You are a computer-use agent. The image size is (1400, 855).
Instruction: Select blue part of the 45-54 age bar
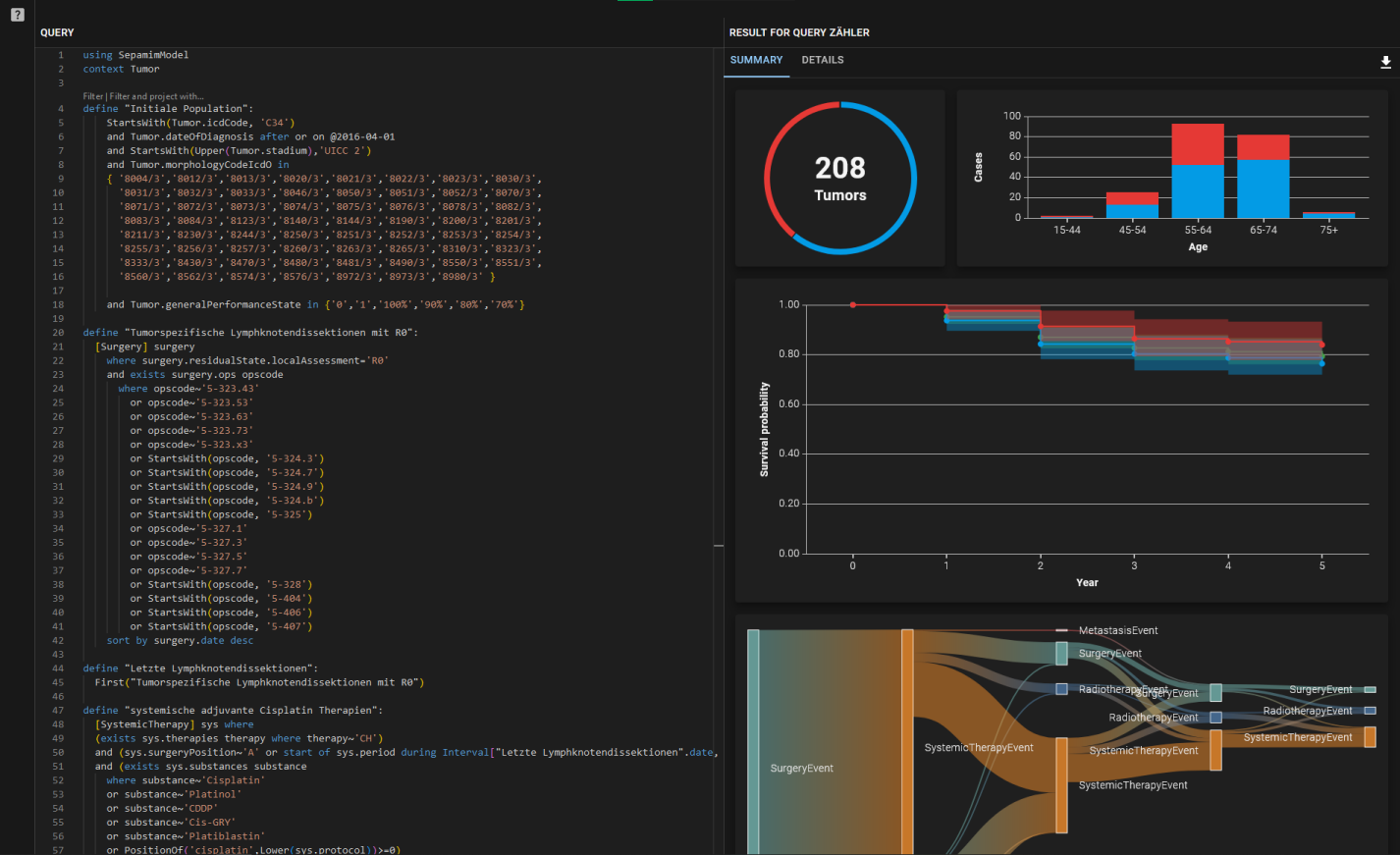click(x=1132, y=211)
